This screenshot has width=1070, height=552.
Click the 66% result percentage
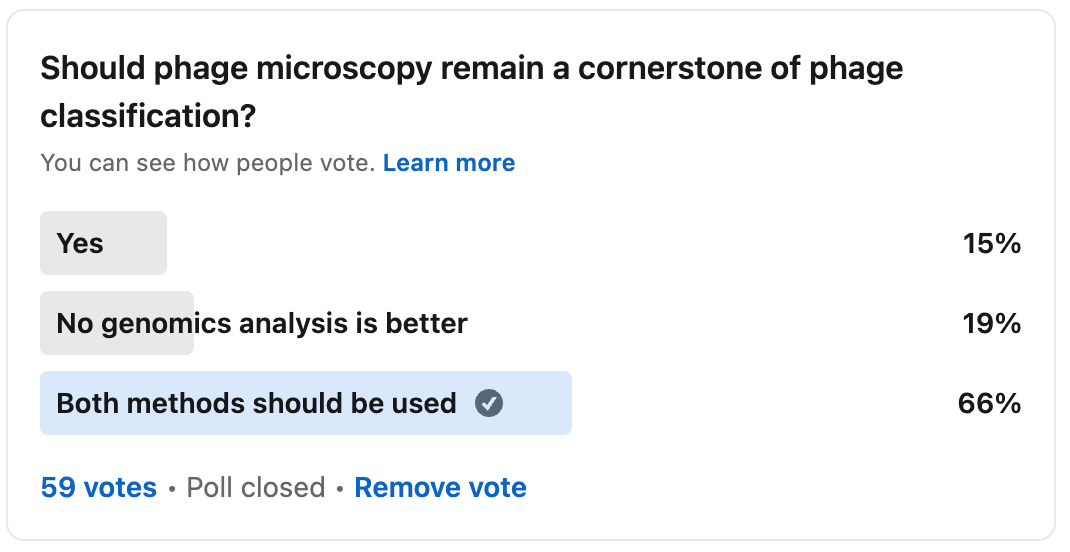point(989,404)
